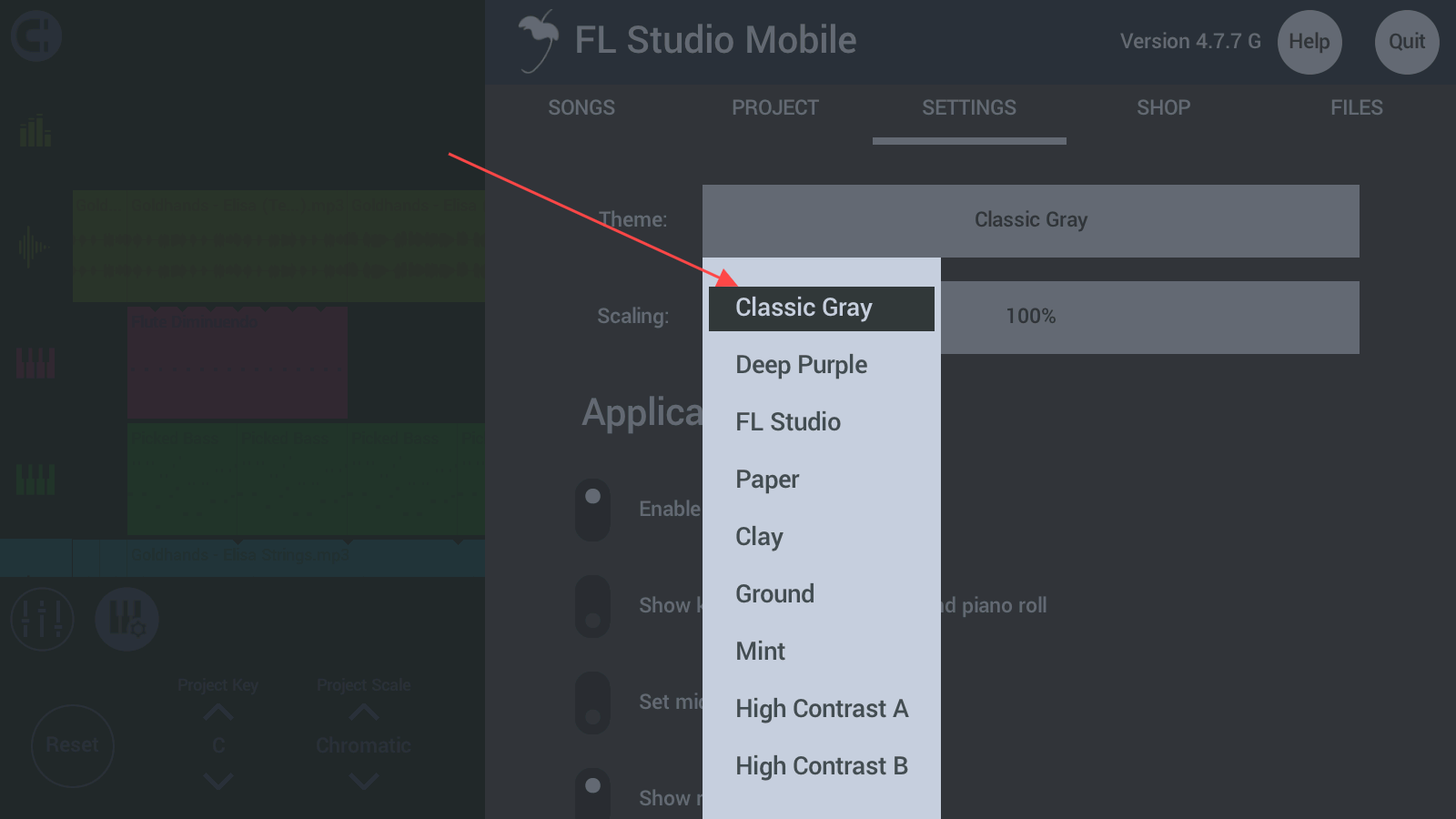The image size is (1456, 819).
Task: Select the green mixer levels track icon
Action: click(x=35, y=131)
